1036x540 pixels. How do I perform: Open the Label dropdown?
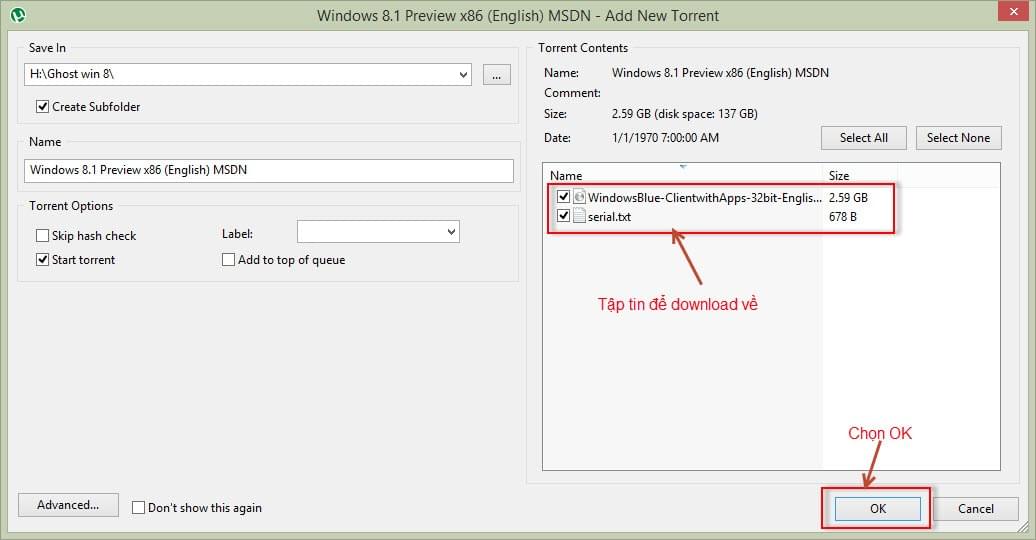point(451,232)
